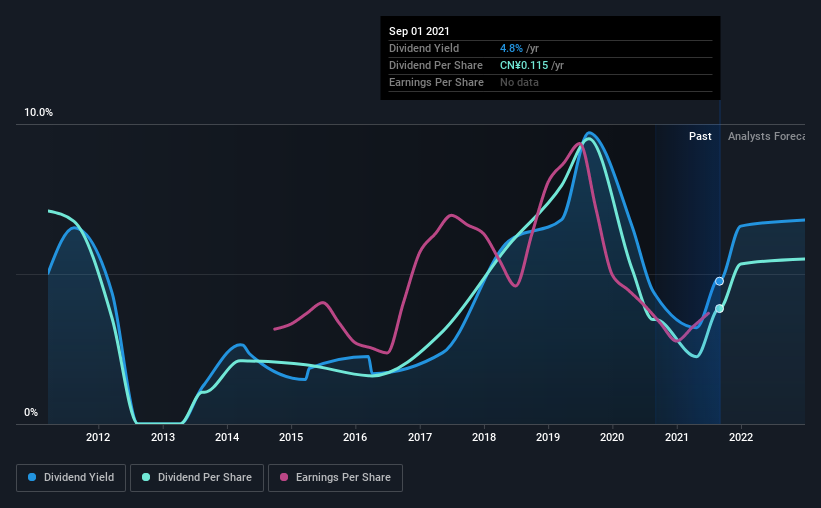Select the Dividend Yield marker at Sep 2021
This screenshot has width=821, height=508.
point(719,281)
